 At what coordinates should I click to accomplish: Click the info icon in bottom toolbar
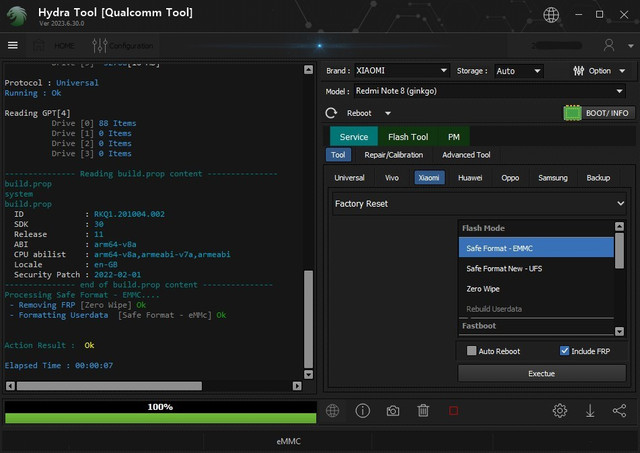(362, 411)
